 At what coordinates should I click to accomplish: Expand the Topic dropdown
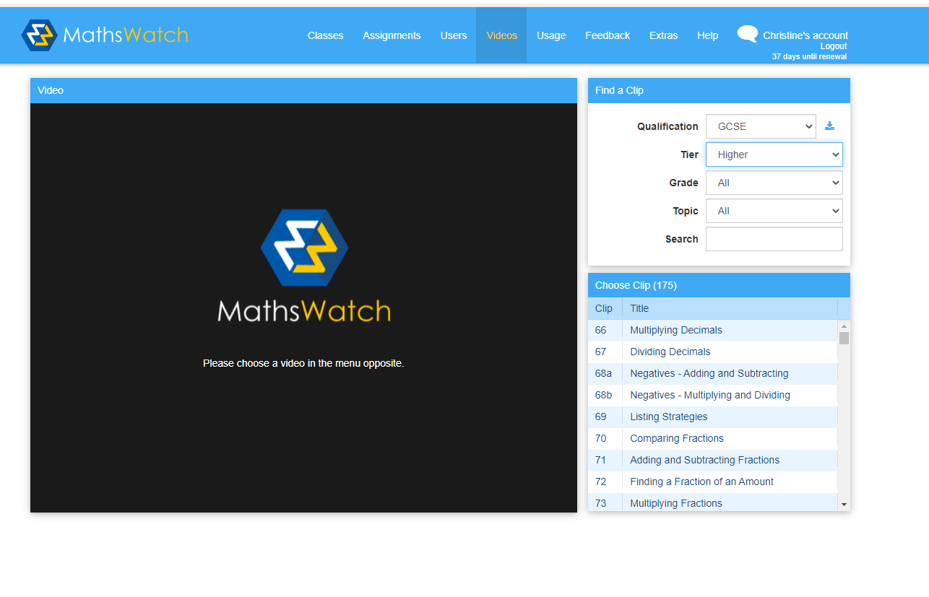pos(774,211)
